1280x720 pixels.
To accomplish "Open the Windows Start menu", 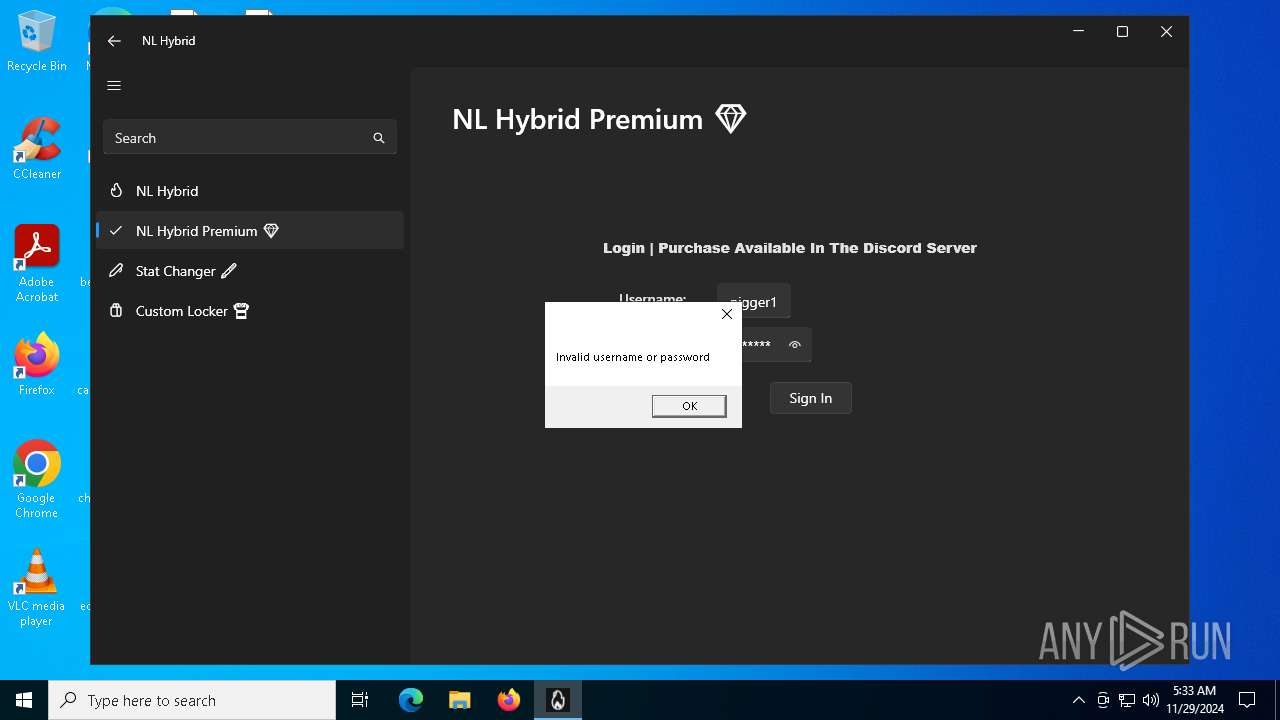I will pyautogui.click(x=24, y=700).
